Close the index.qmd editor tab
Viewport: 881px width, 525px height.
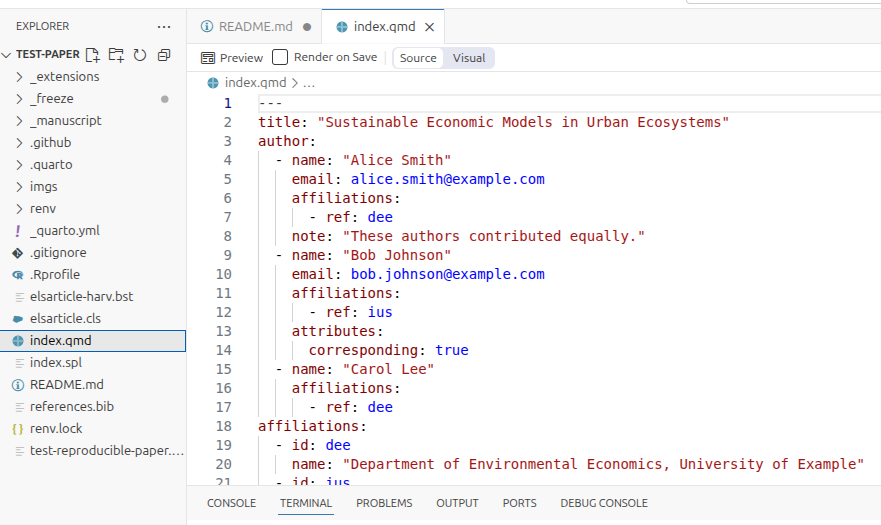(x=430, y=27)
